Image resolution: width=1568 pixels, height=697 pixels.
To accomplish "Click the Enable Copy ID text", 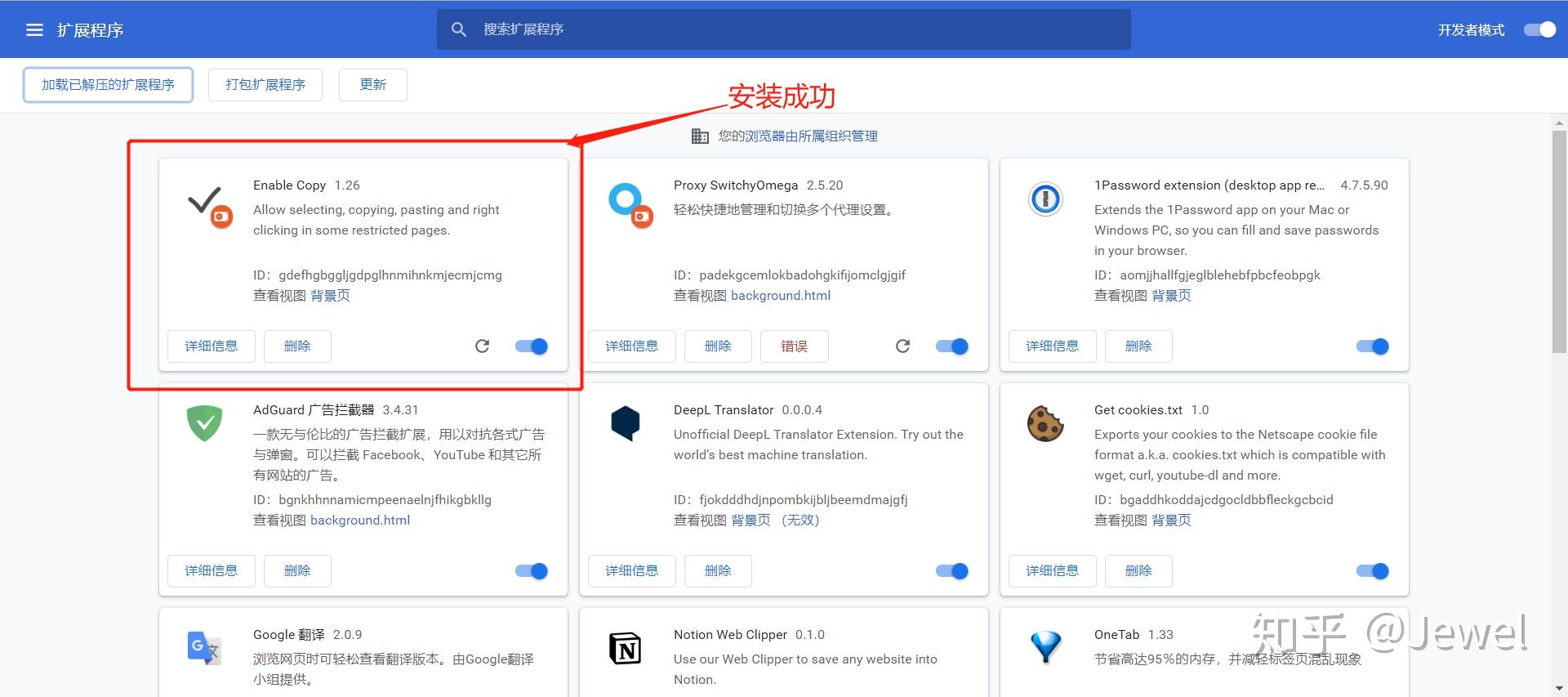I will pos(377,275).
